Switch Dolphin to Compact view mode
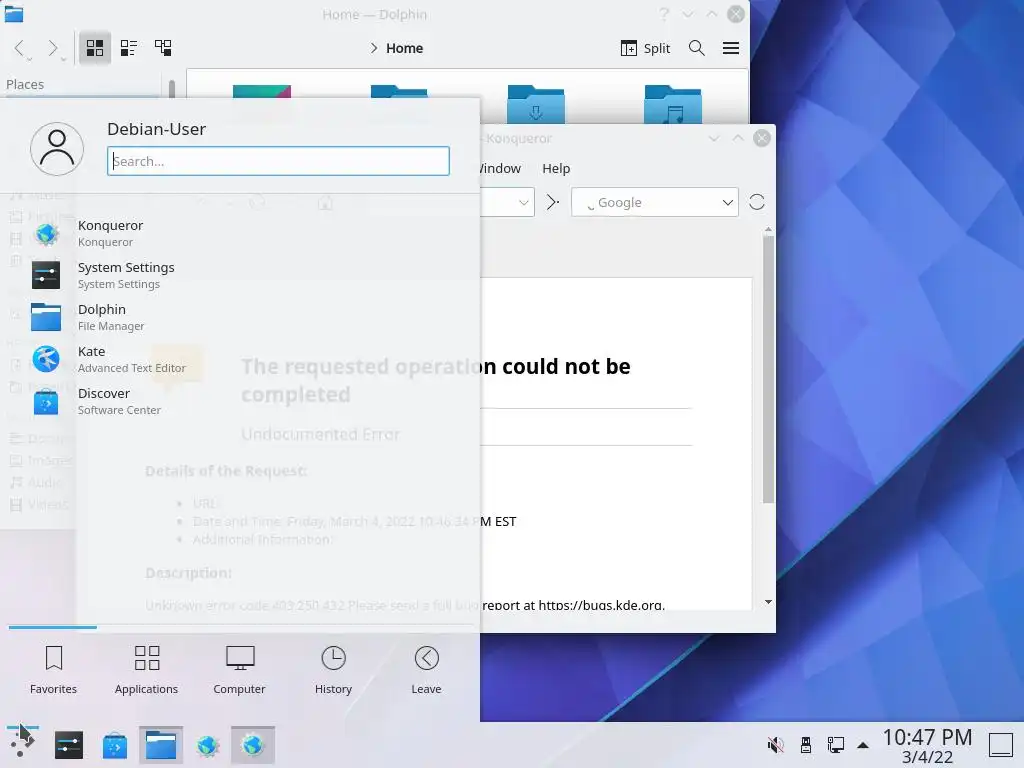The width and height of the screenshot is (1024, 768). pyautogui.click(x=129, y=48)
